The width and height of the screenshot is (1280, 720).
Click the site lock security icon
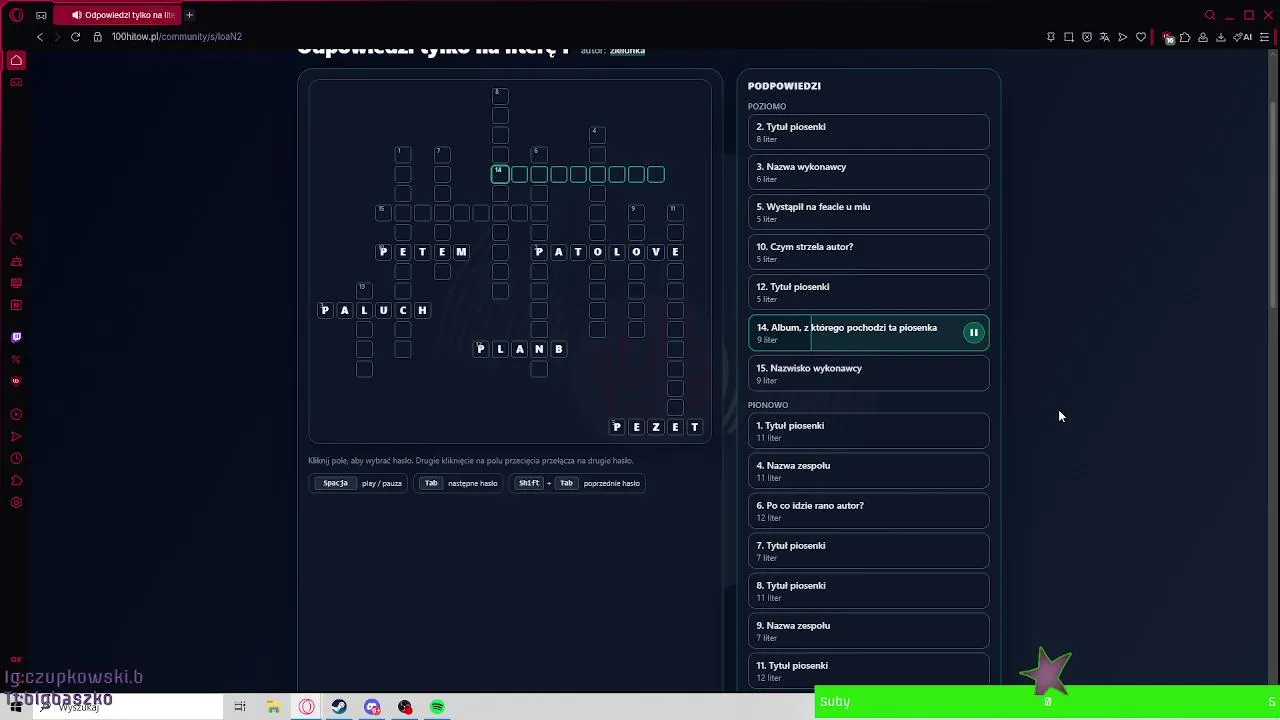[98, 37]
